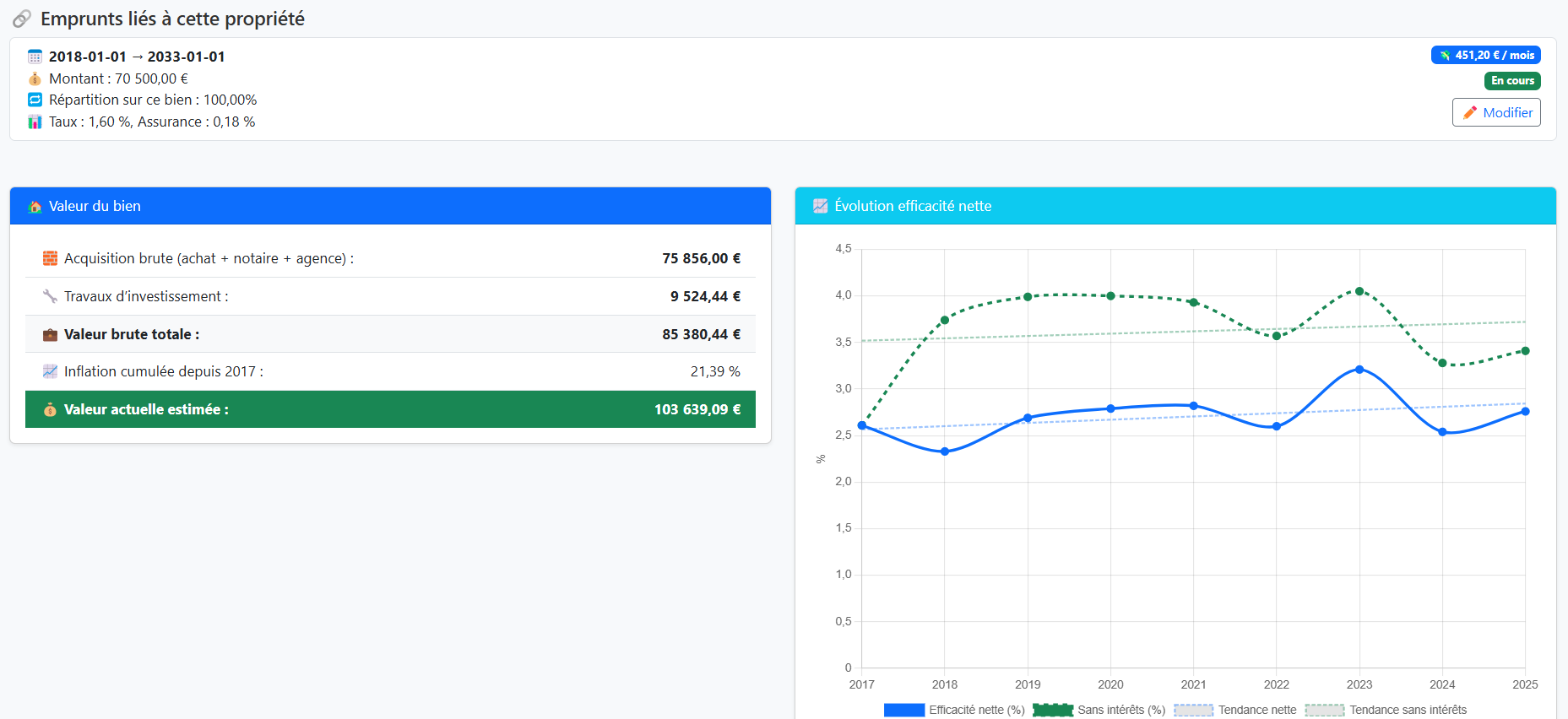Click the brick icon beside Acquisition brute

50,258
